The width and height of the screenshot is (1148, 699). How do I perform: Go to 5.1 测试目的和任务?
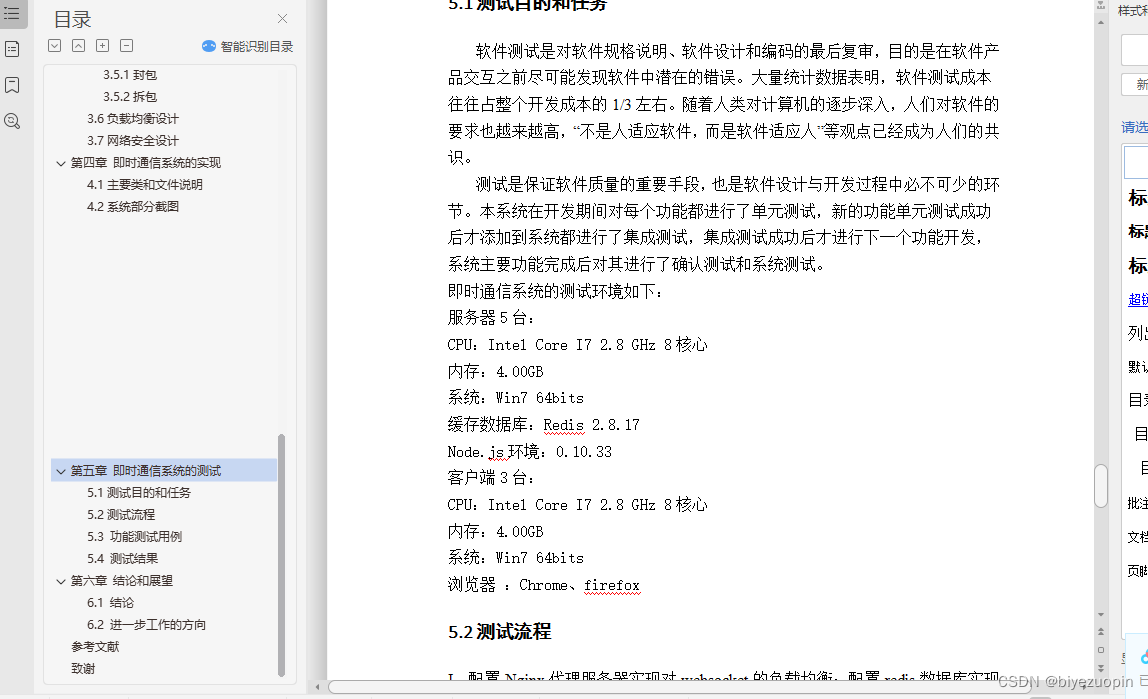138,493
